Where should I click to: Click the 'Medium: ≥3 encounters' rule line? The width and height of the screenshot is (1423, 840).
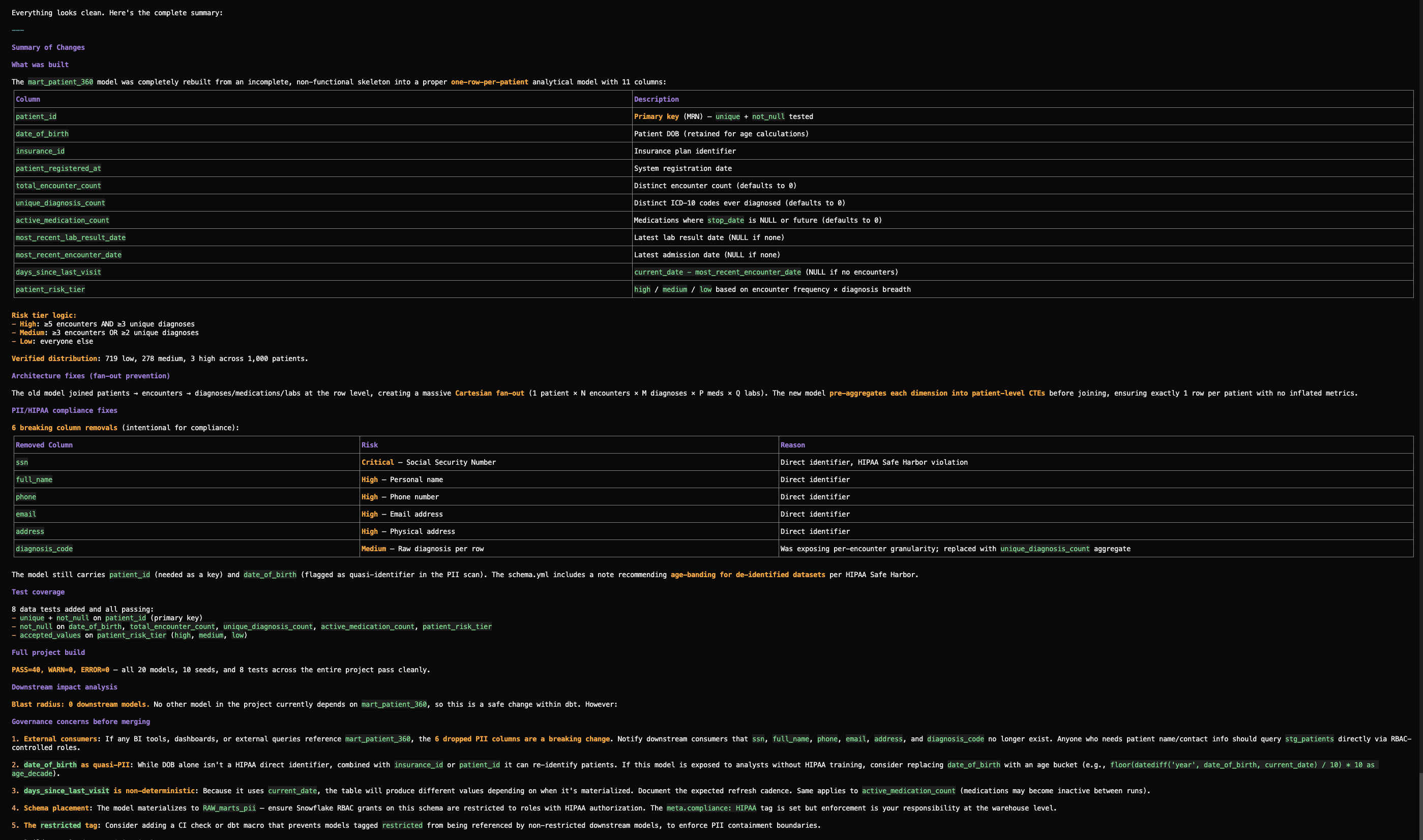tap(105, 333)
